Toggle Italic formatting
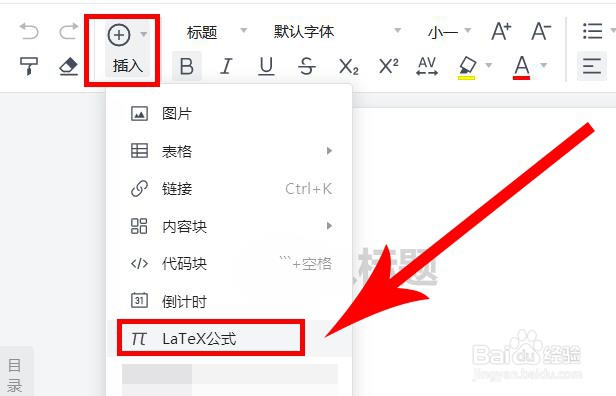Viewport: 616px width, 396px height. tap(226, 66)
